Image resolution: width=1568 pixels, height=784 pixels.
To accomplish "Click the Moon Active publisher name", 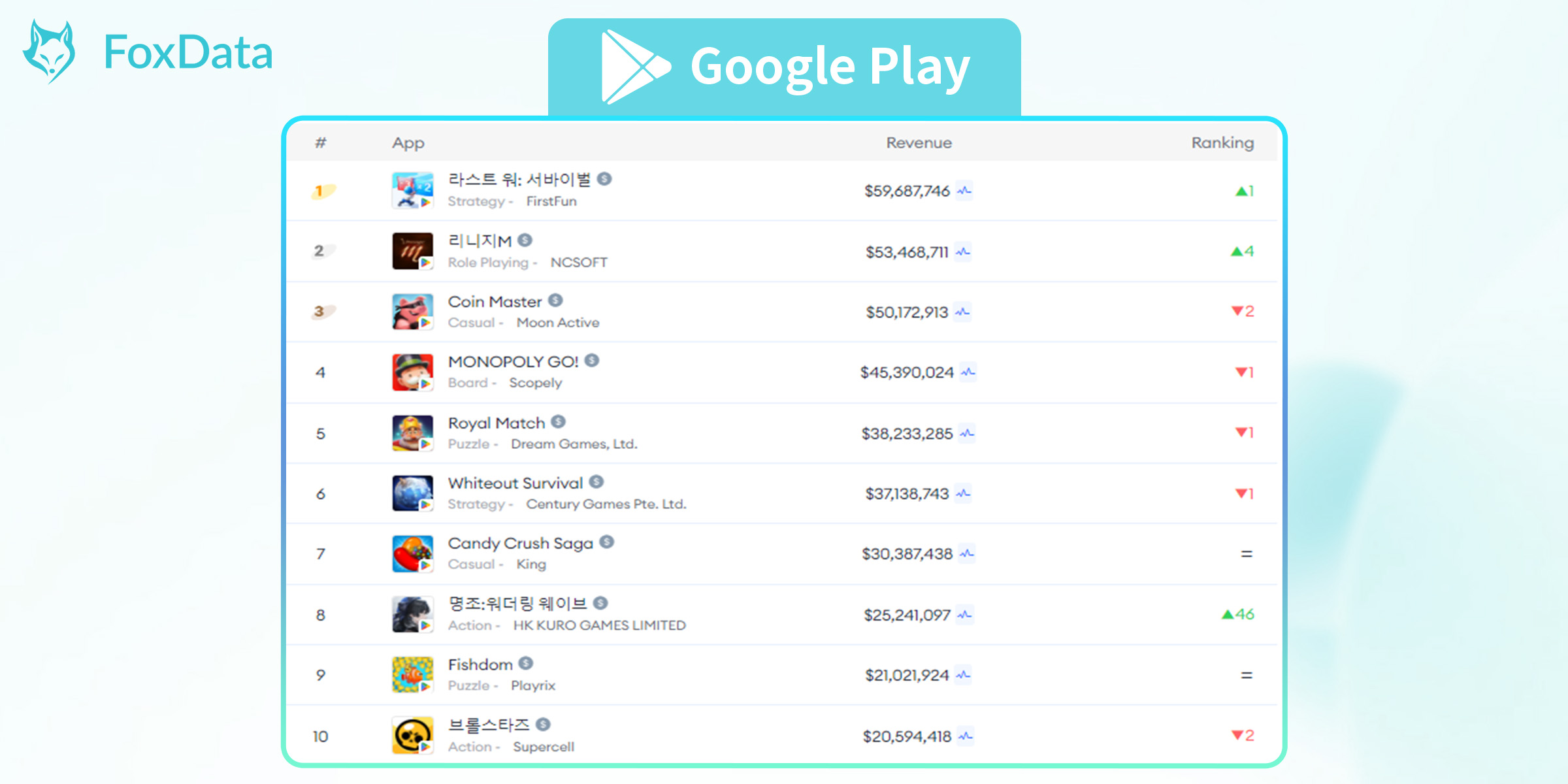I will (x=558, y=323).
